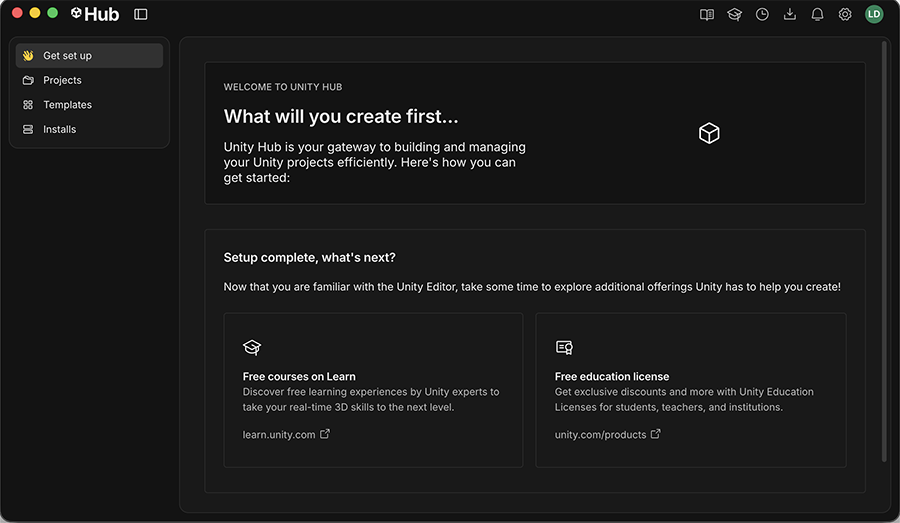Open the downloads icon
The width and height of the screenshot is (900, 523).
point(790,14)
